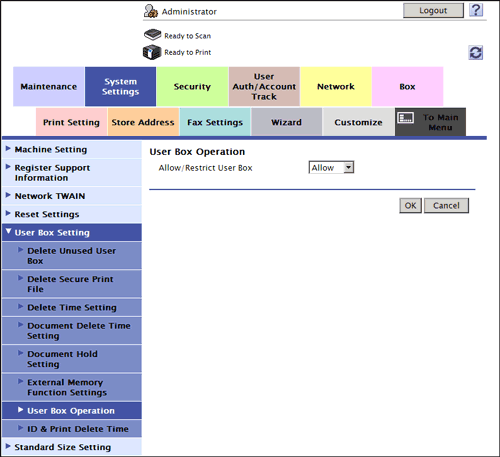Collapse the User Box Setting section
The height and width of the screenshot is (457, 500).
pyautogui.click(x=72, y=232)
